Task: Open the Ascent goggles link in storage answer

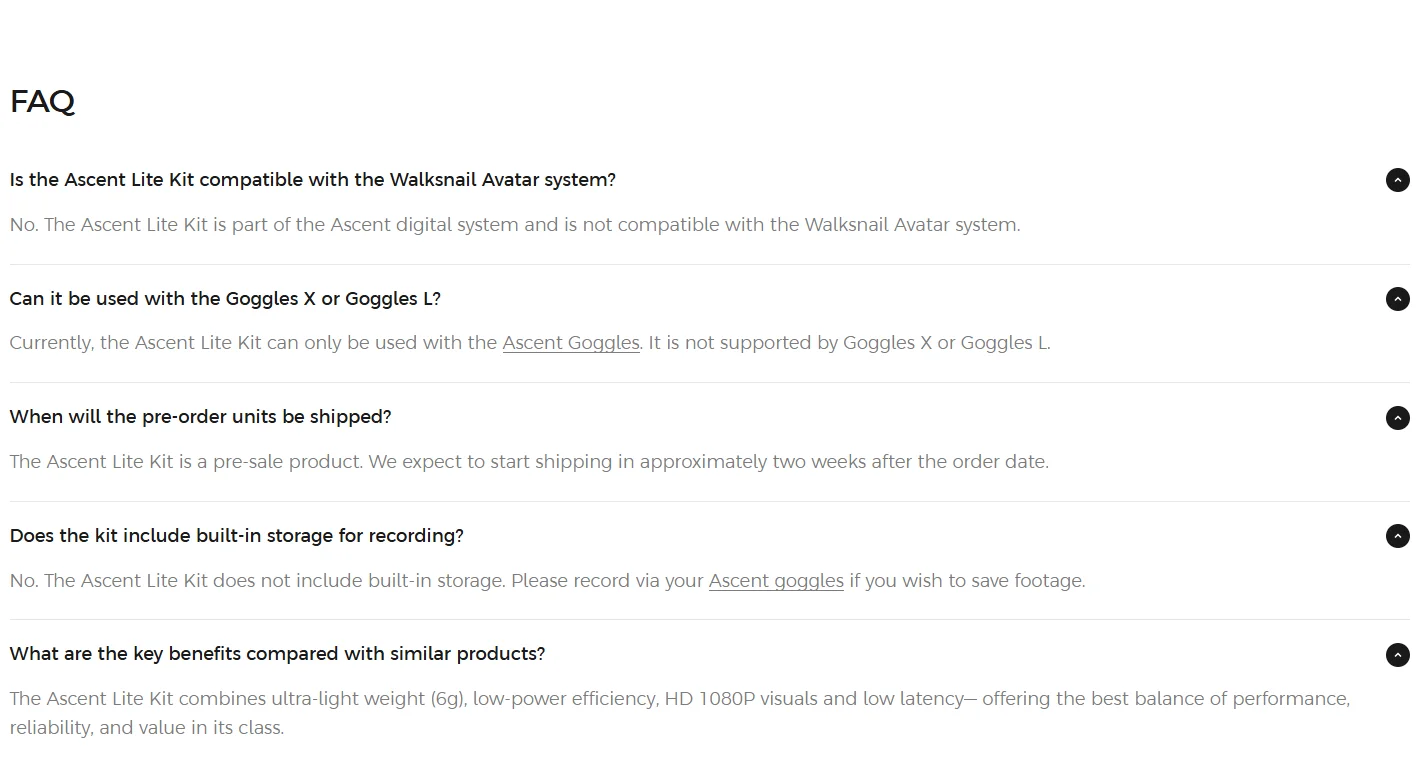Action: pos(776,581)
